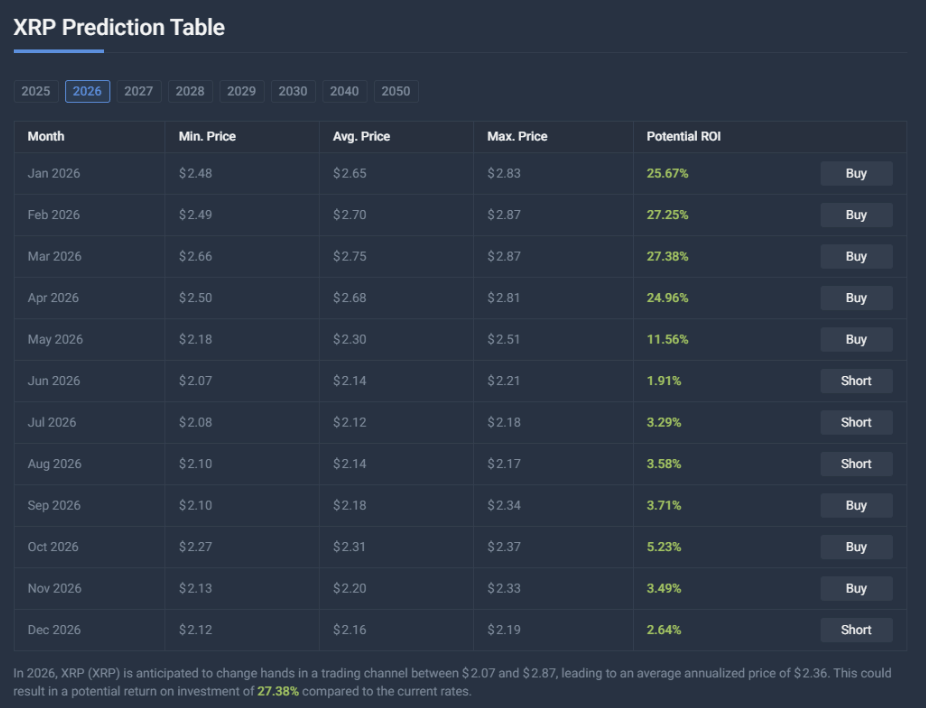Viewport: 926px width, 708px height.
Task: Select the 2025 year tab
Action: [x=36, y=91]
